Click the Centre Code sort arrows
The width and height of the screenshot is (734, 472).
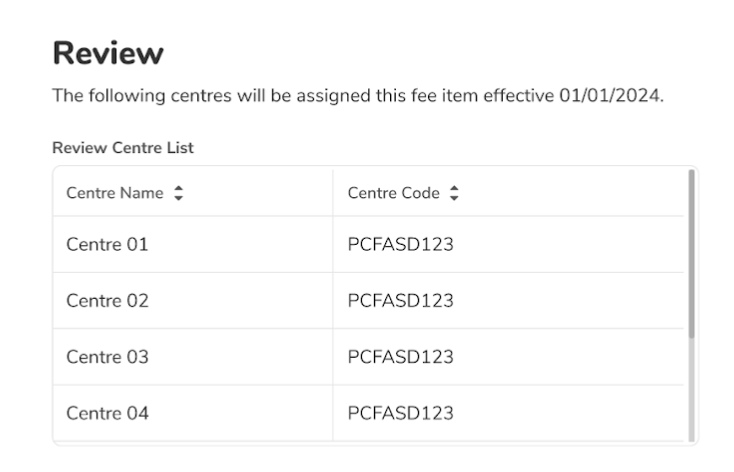(454, 194)
